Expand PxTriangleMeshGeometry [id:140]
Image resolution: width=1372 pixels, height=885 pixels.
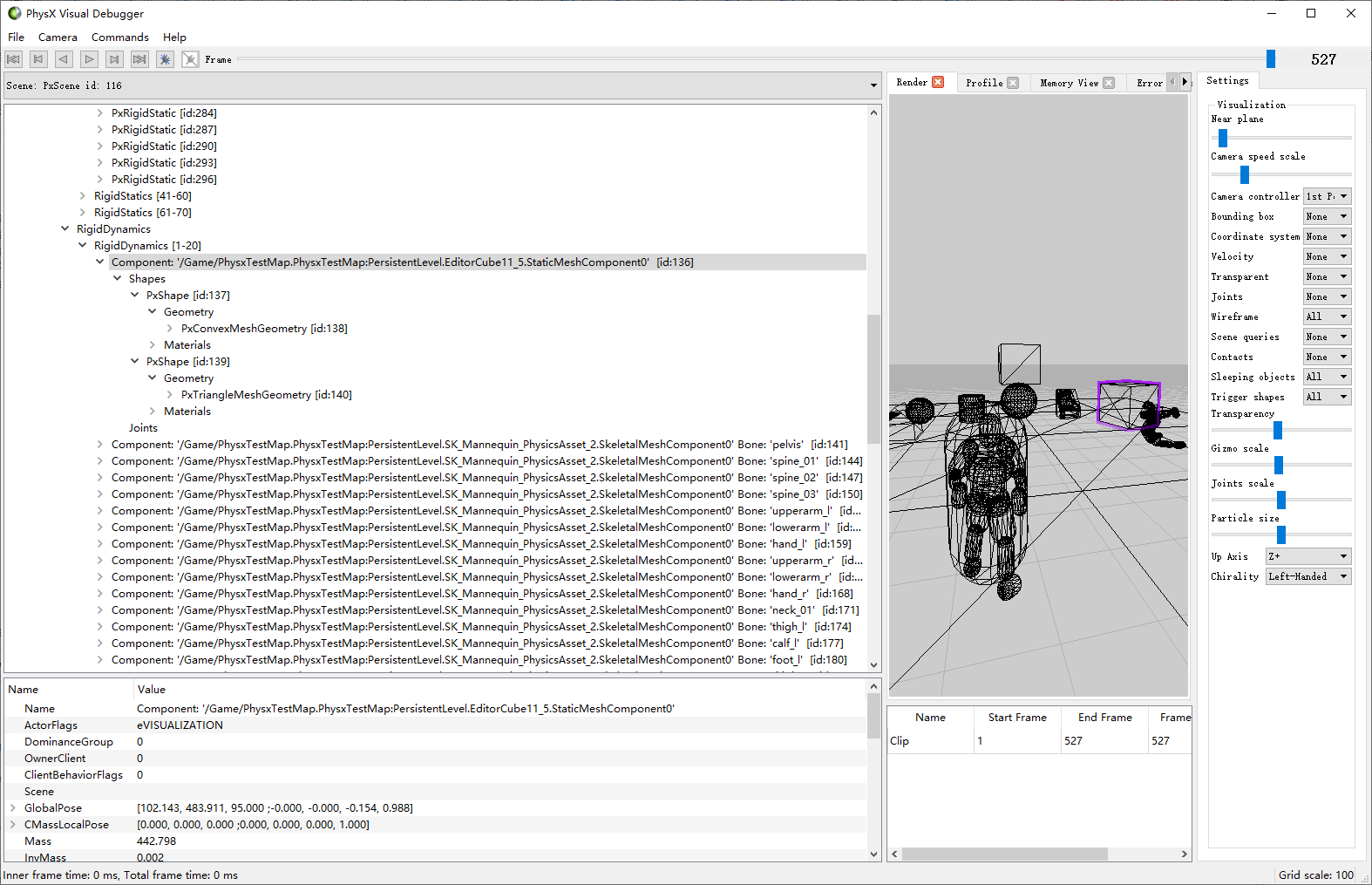tap(170, 395)
